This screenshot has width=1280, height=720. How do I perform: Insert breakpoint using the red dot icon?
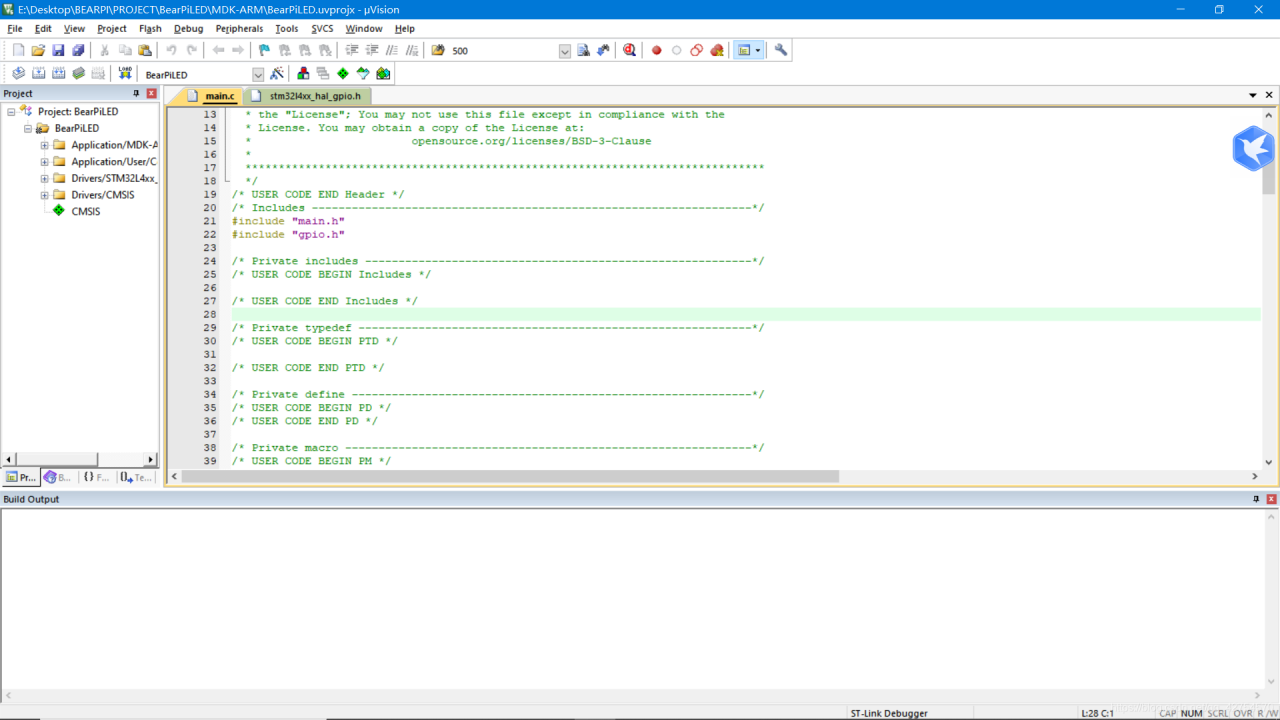tap(657, 50)
